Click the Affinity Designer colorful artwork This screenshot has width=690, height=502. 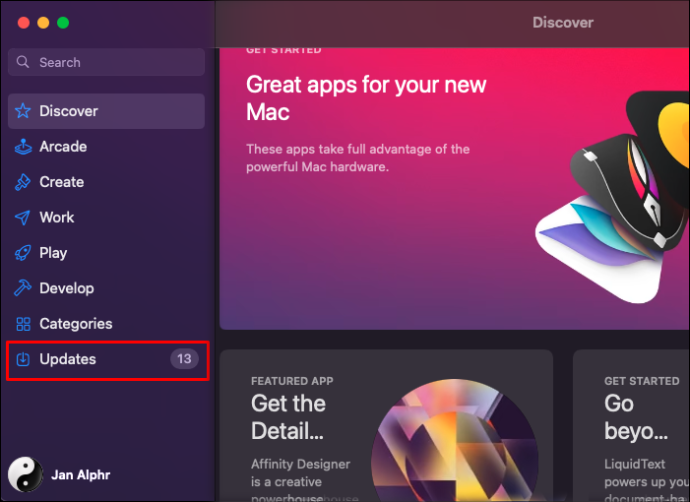[455, 440]
